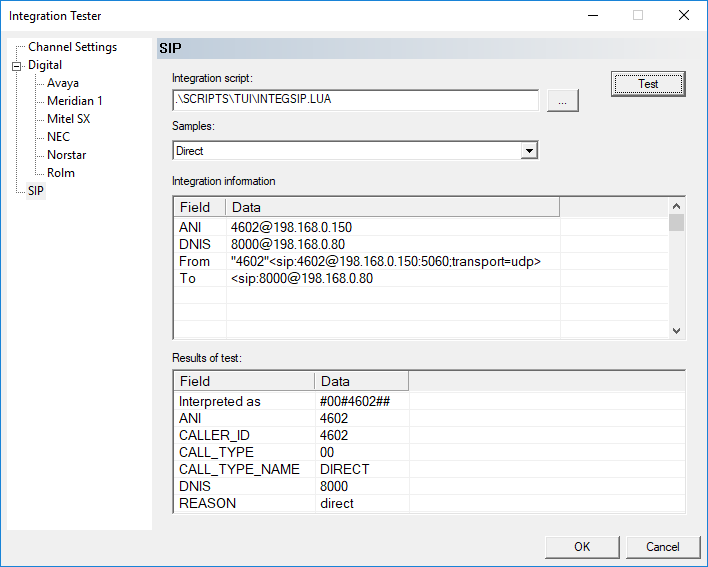Select the NEC tree entry

(58, 137)
